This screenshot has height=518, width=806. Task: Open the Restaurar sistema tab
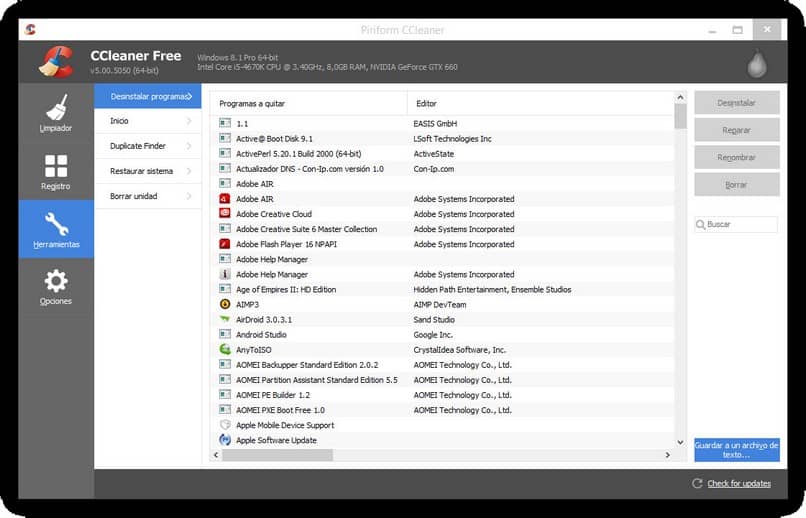[x=141, y=171]
